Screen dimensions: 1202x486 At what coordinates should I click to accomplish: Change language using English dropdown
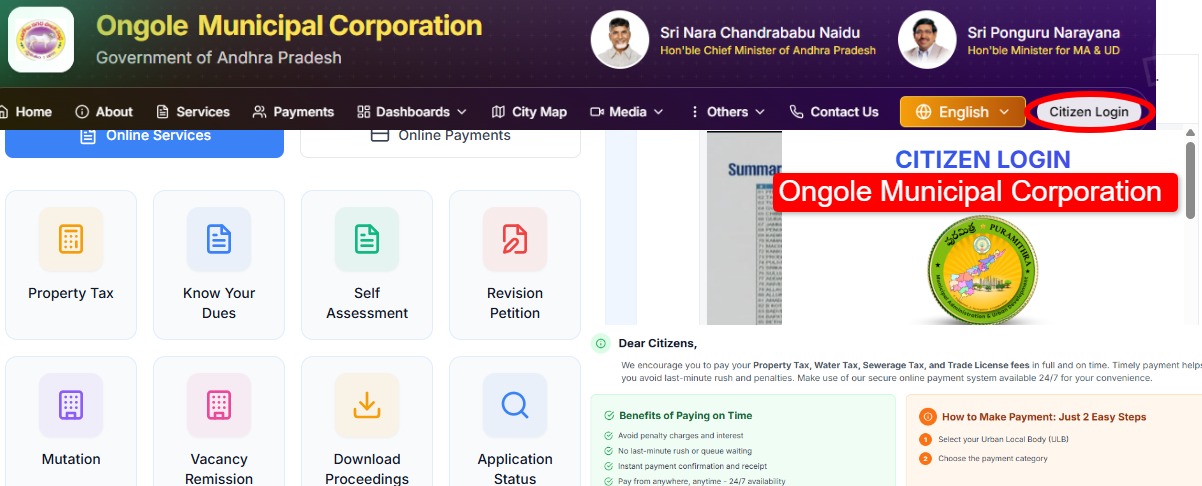pyautogui.click(x=963, y=112)
